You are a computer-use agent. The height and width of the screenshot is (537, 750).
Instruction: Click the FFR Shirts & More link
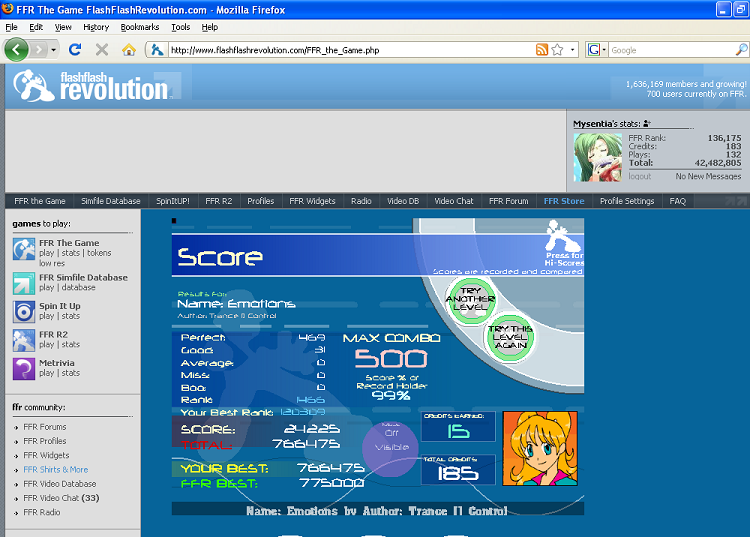(x=55, y=469)
